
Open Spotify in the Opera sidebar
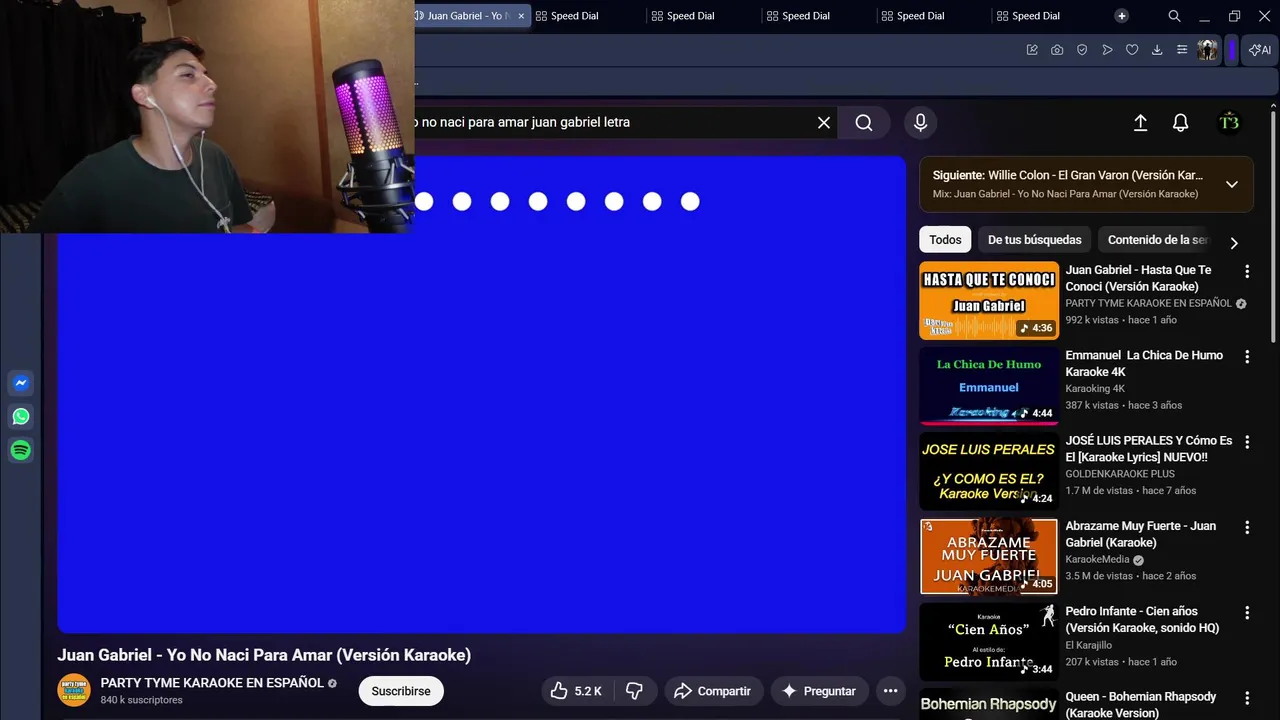coord(20,451)
